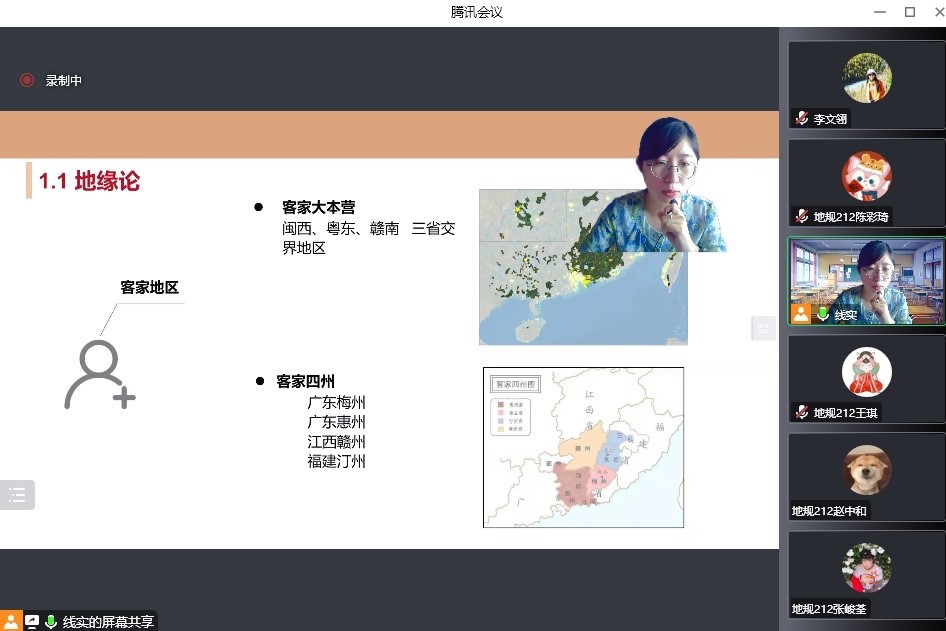Click the screen share icon in bottom bar

32,622
